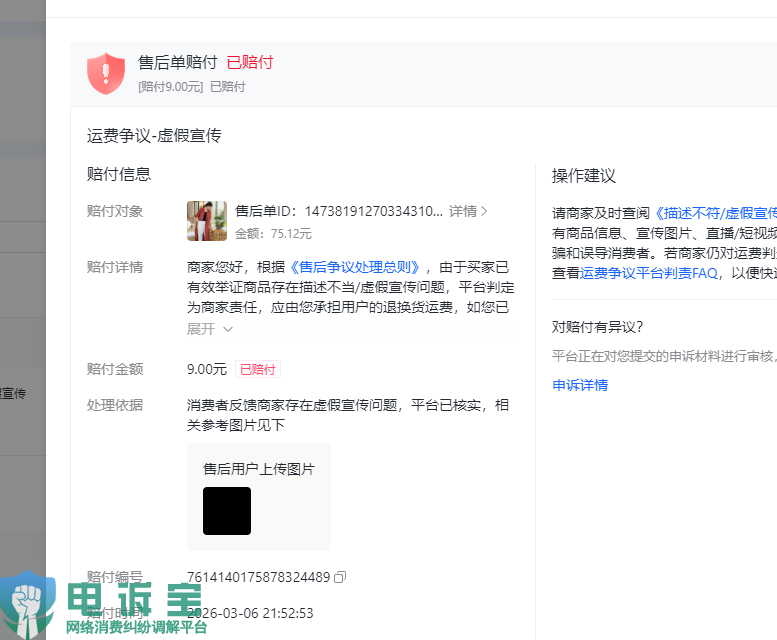Select the 宣传 item in left sidebar
Screen dimensions: 777x640
pos(14,393)
